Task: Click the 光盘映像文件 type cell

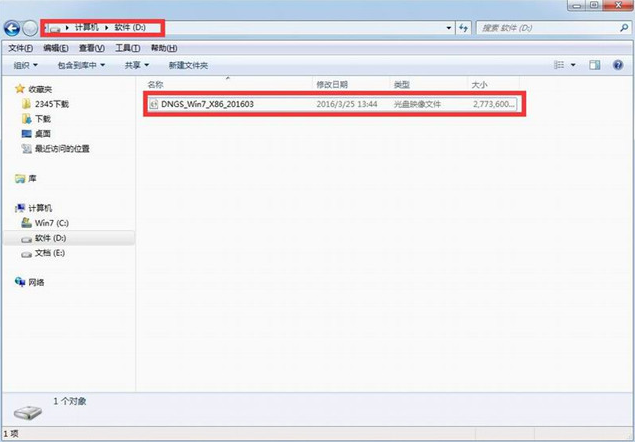Action: [x=417, y=104]
